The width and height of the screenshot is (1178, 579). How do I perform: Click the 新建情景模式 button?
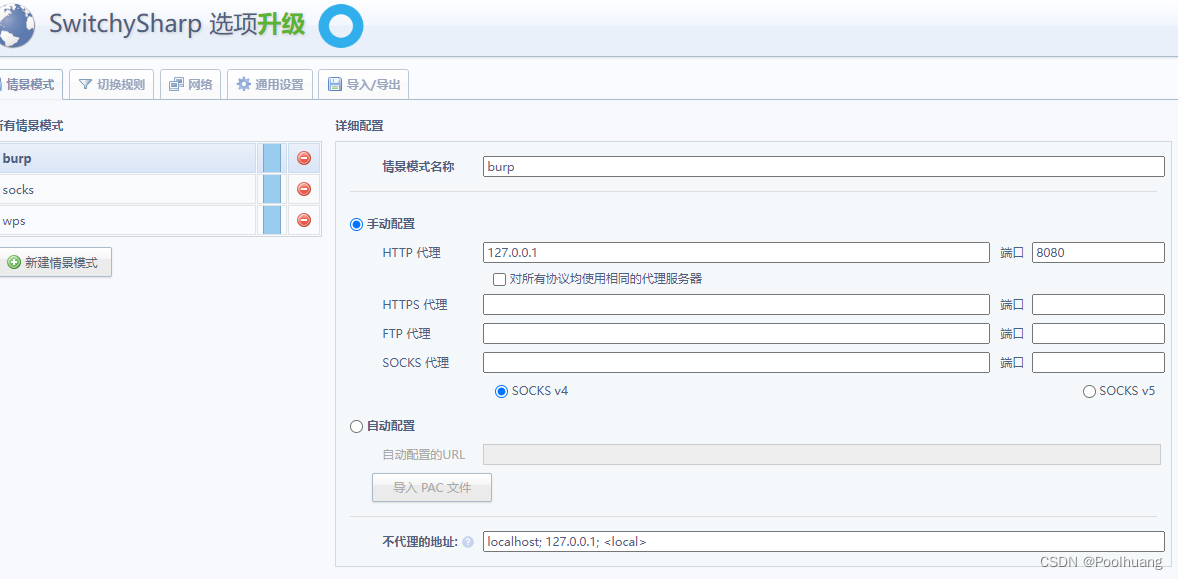click(55, 263)
